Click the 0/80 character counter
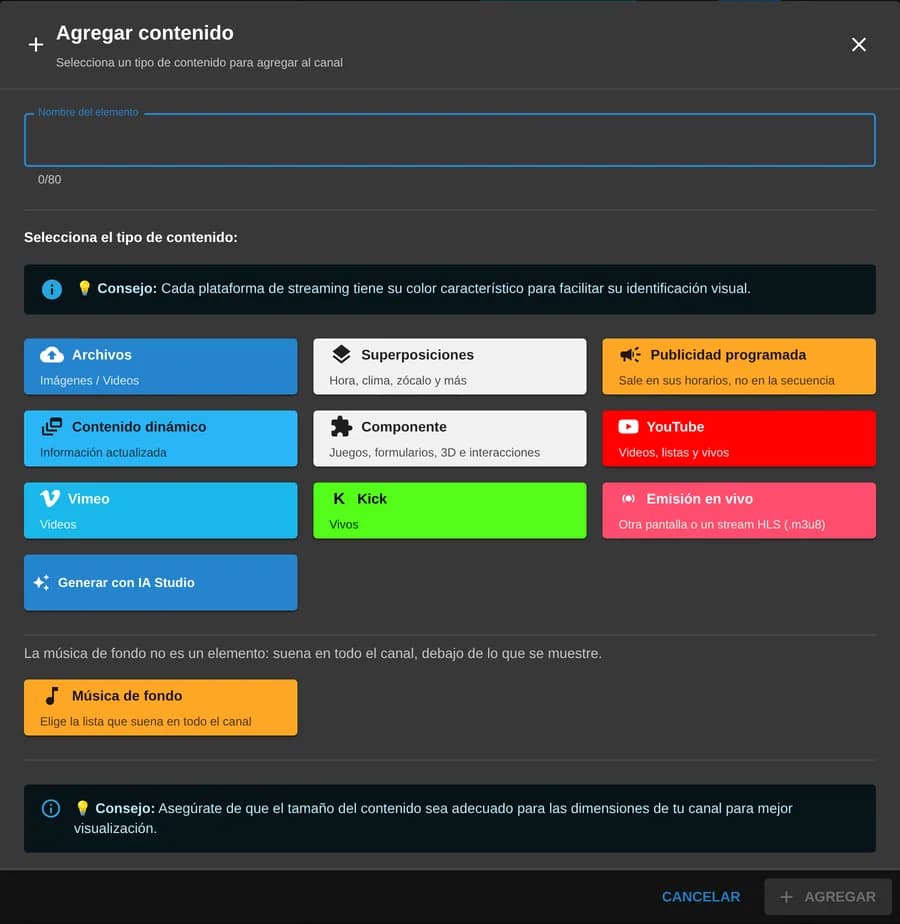This screenshot has width=900, height=924. 50,180
